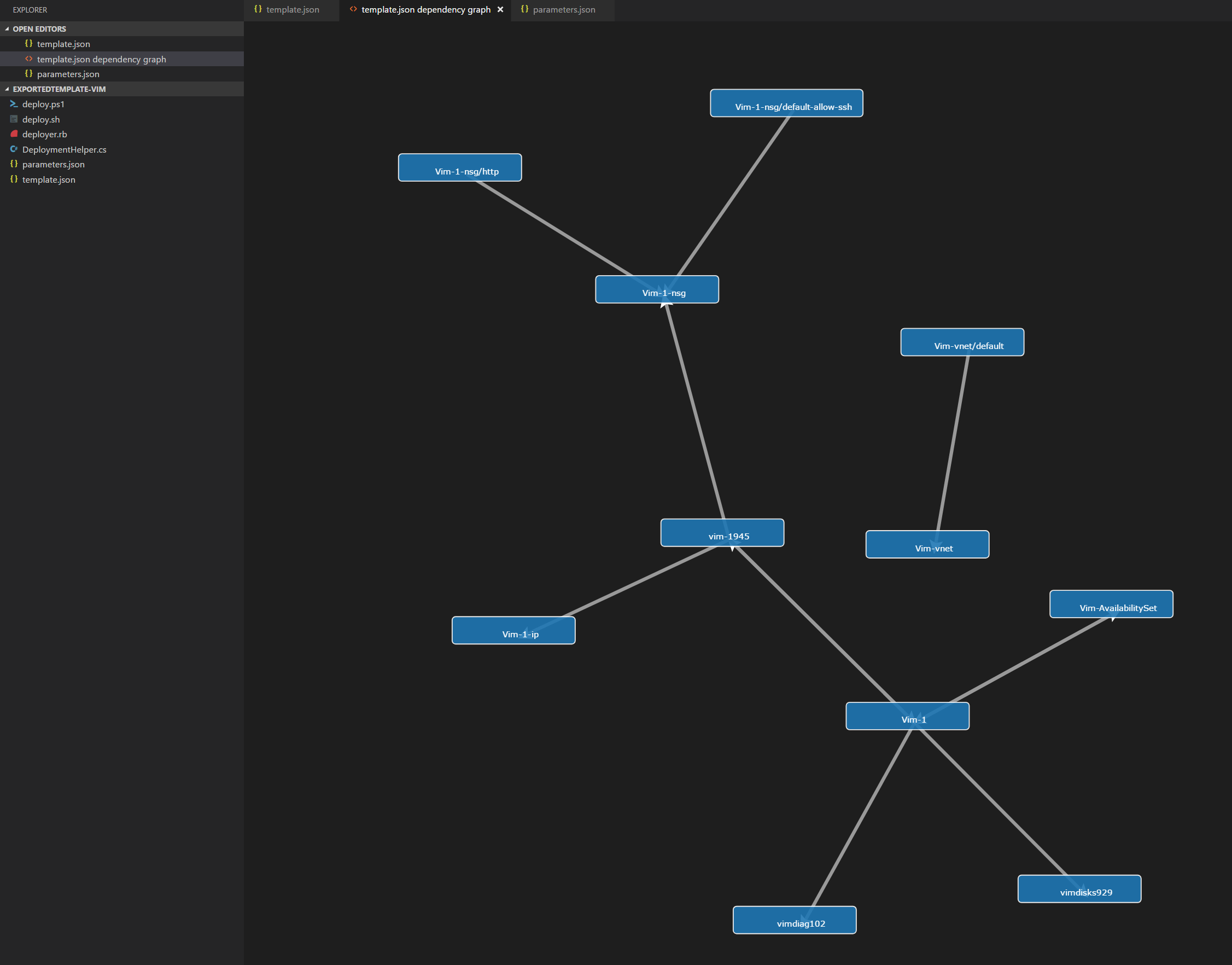The height and width of the screenshot is (965, 1232).
Task: Open template.json in the project folder
Action: pos(49,179)
